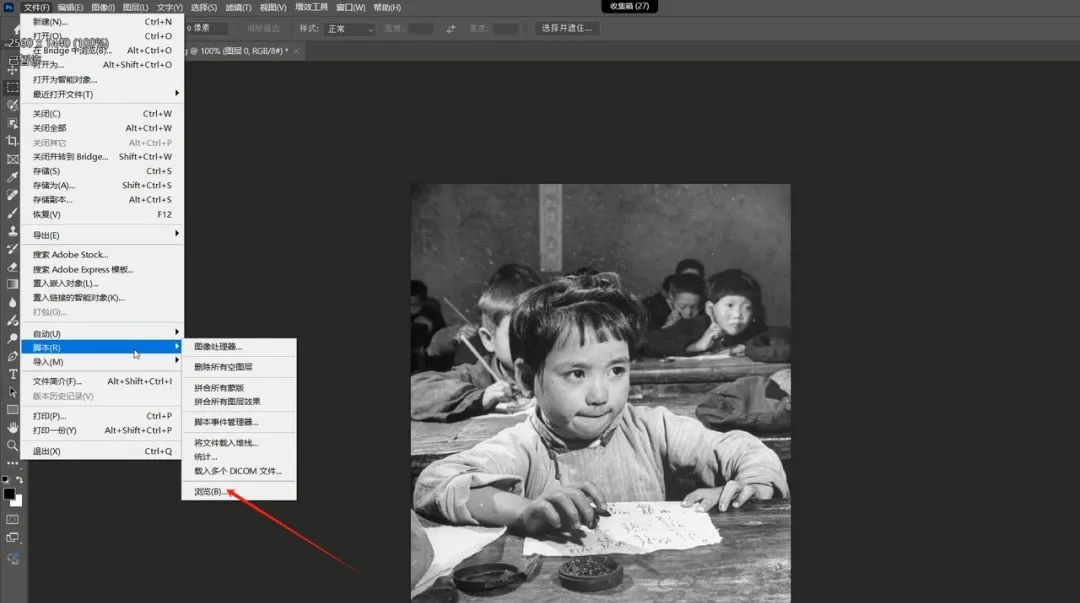The image size is (1080, 603).
Task: Click the 收集箱 (27) button
Action: 630,6
